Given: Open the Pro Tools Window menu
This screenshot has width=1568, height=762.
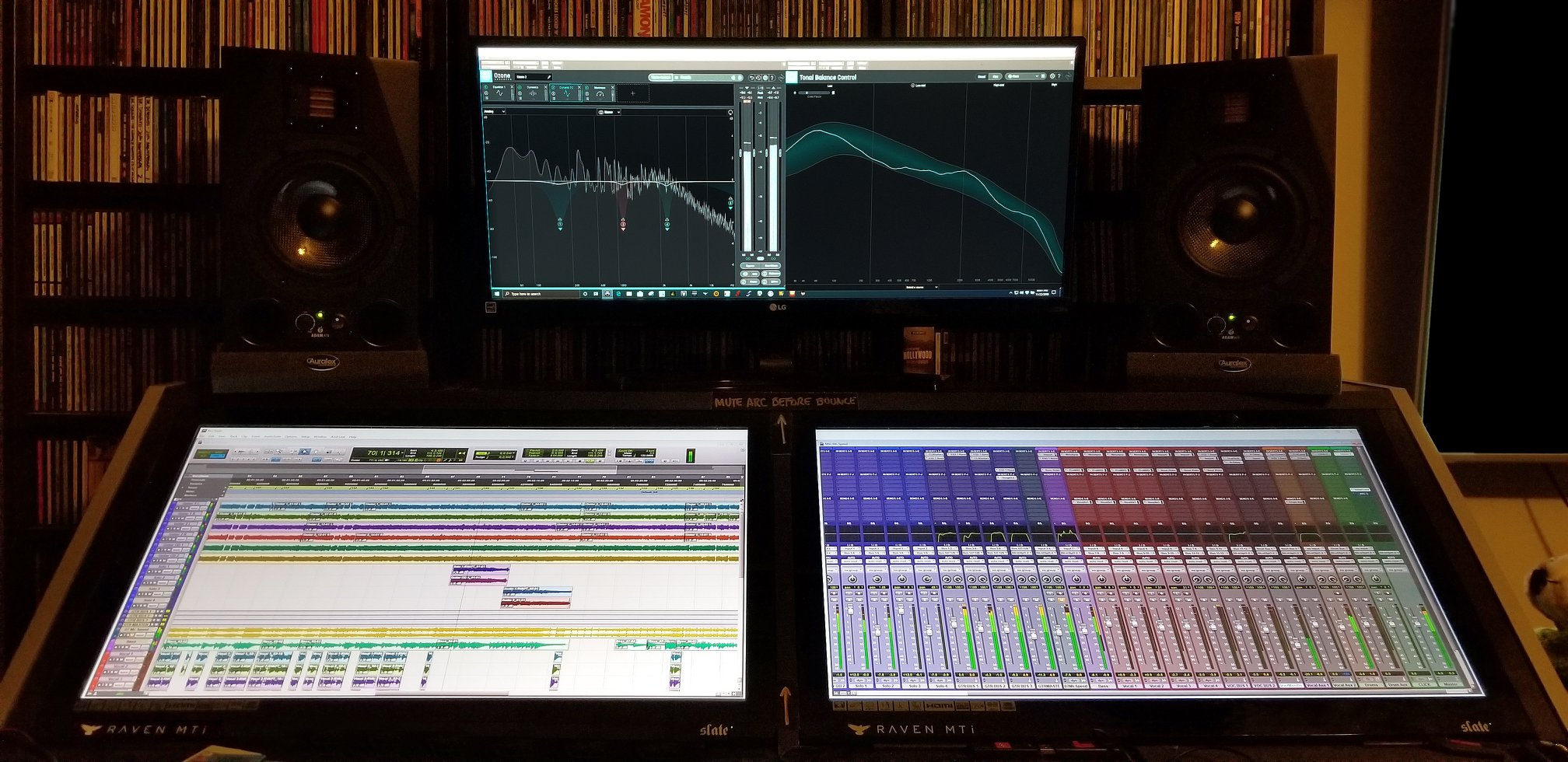Looking at the screenshot, I should coord(320,437).
